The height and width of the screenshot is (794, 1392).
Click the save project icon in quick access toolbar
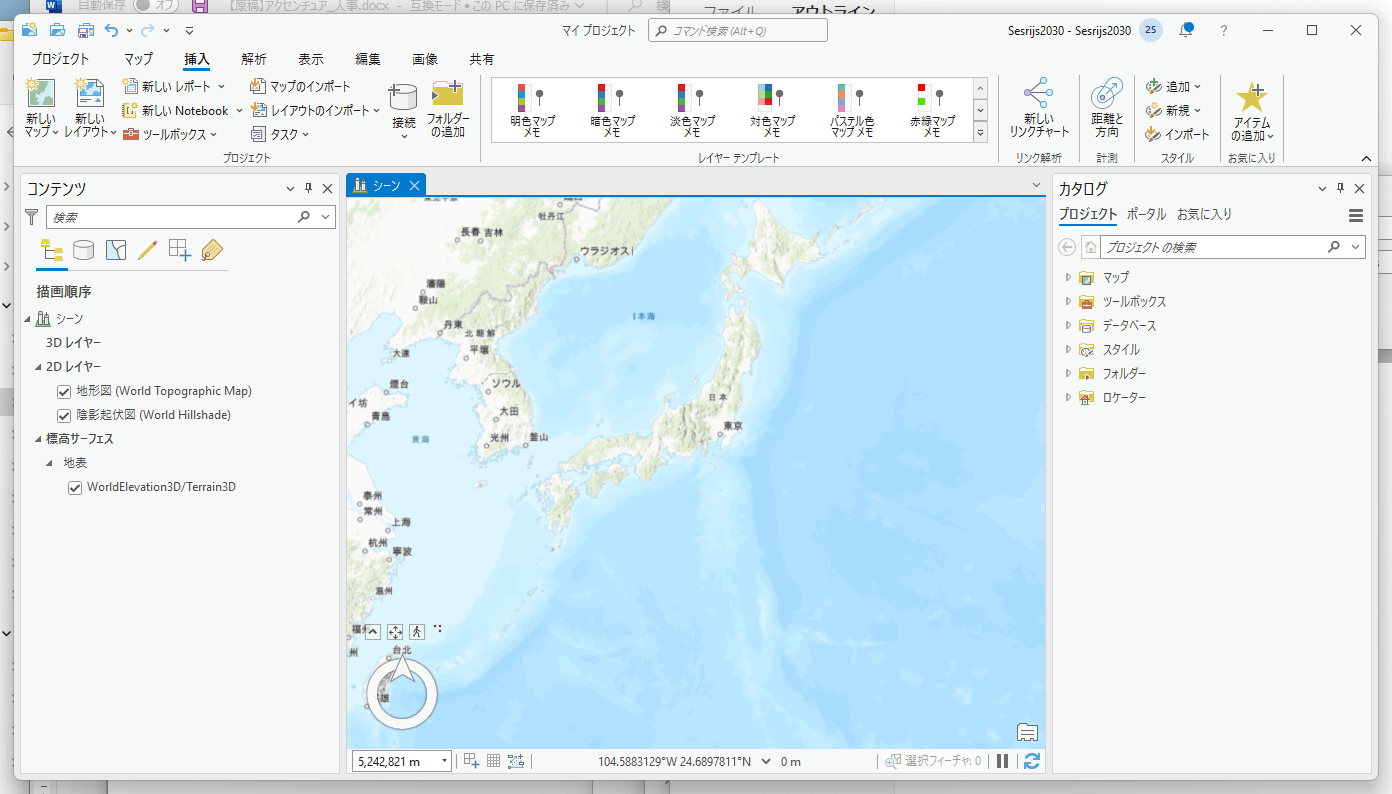87,30
